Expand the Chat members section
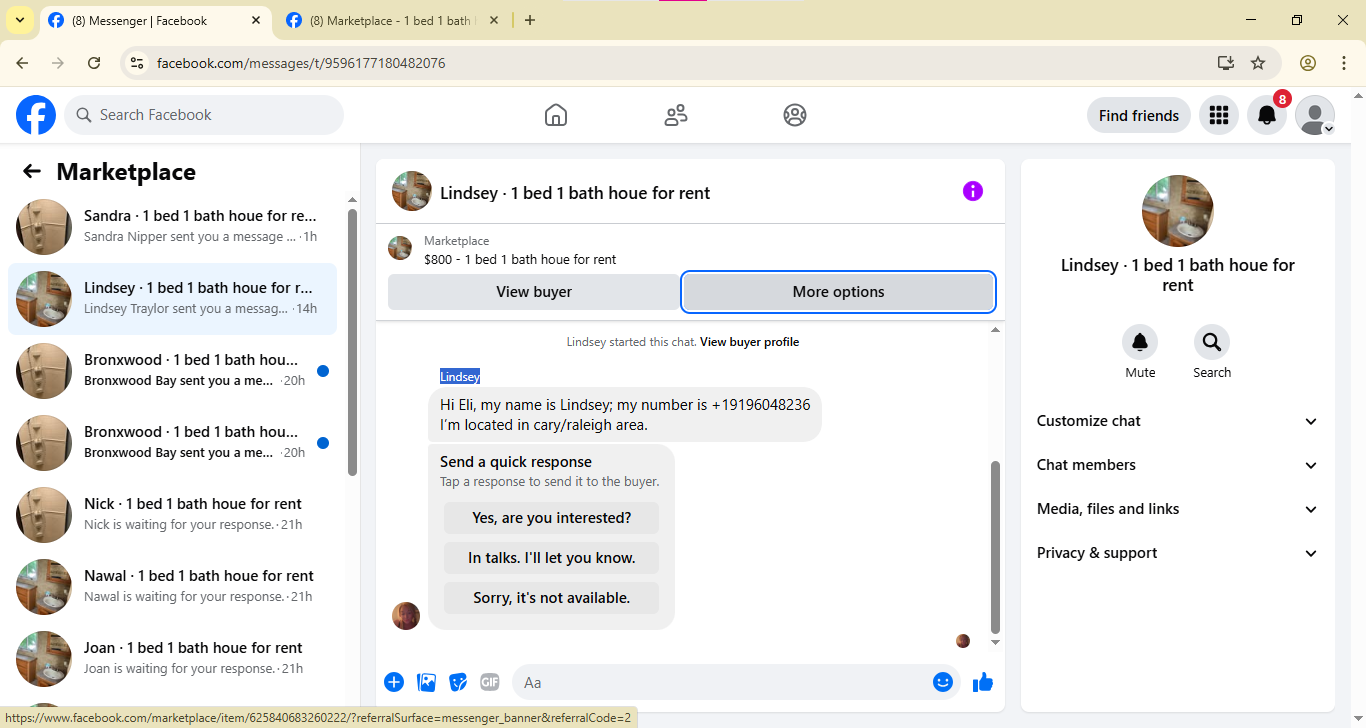The width and height of the screenshot is (1366, 728). (1178, 465)
